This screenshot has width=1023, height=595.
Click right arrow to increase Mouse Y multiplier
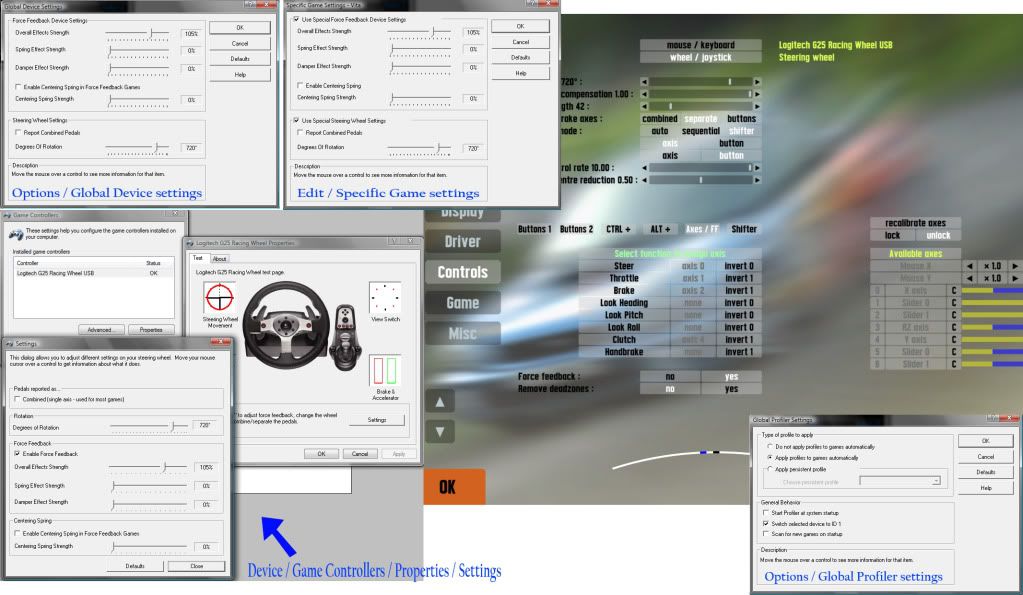[1013, 278]
